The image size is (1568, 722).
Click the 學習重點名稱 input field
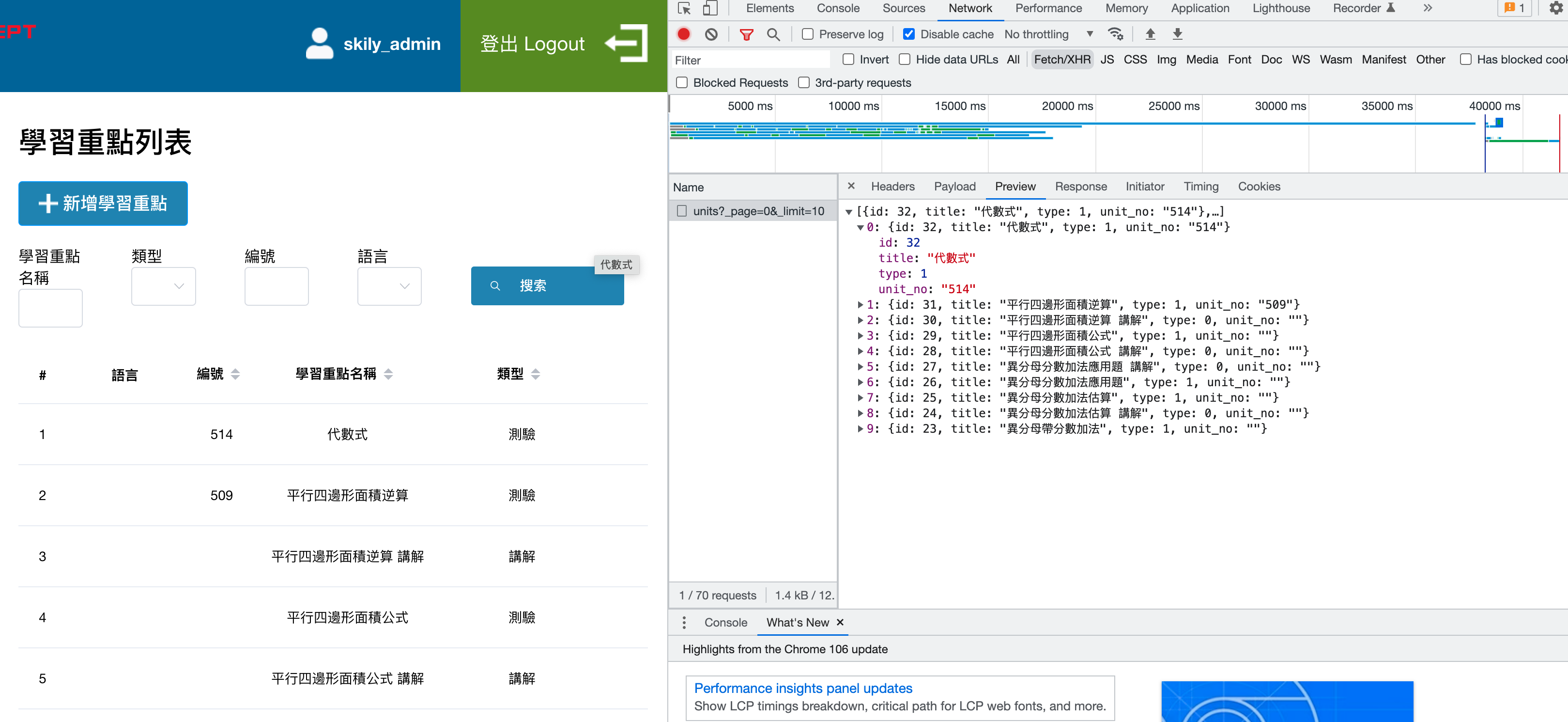[50, 308]
